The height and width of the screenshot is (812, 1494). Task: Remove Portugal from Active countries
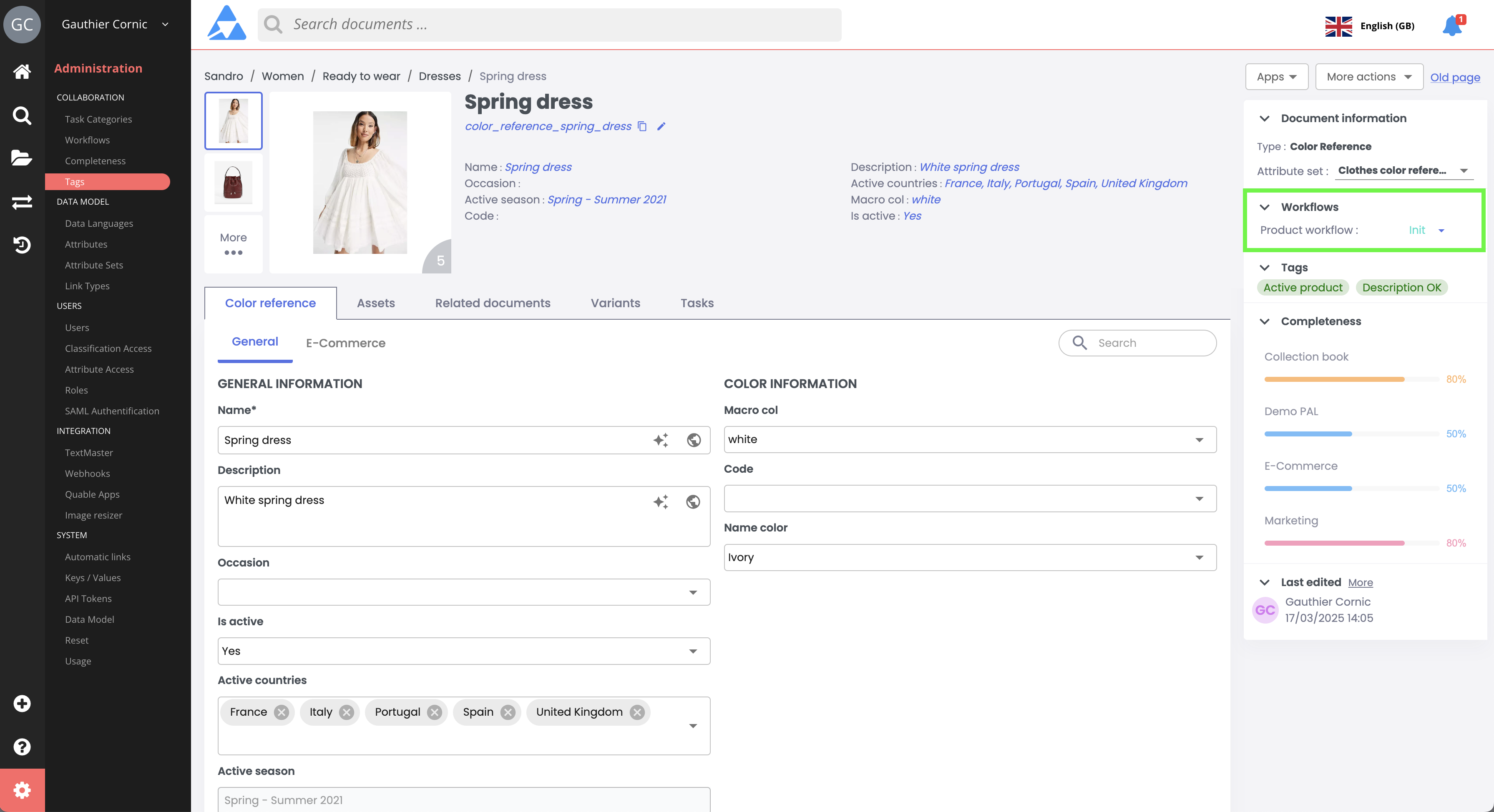(x=435, y=712)
